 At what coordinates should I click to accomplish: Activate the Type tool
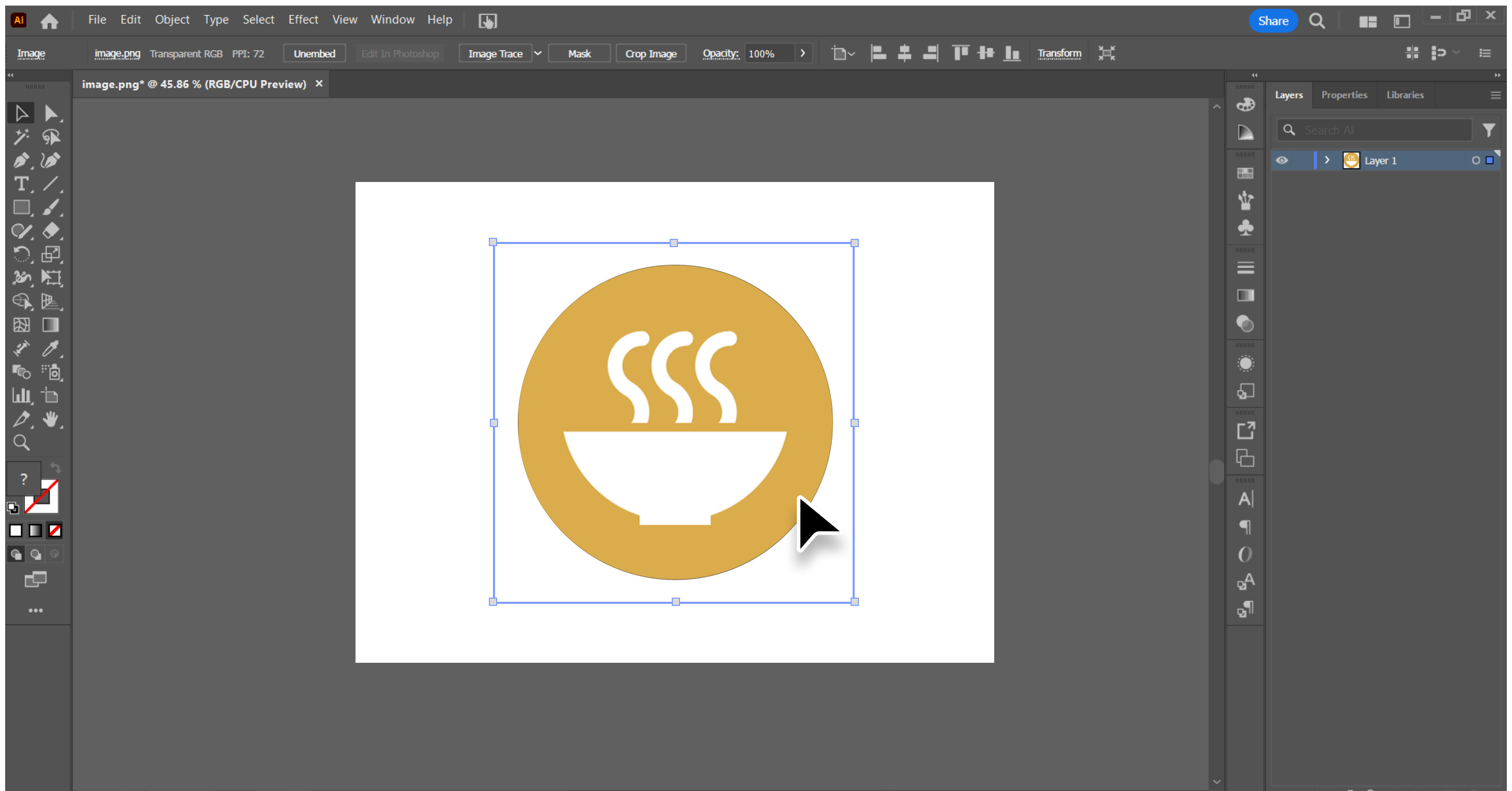point(22,184)
